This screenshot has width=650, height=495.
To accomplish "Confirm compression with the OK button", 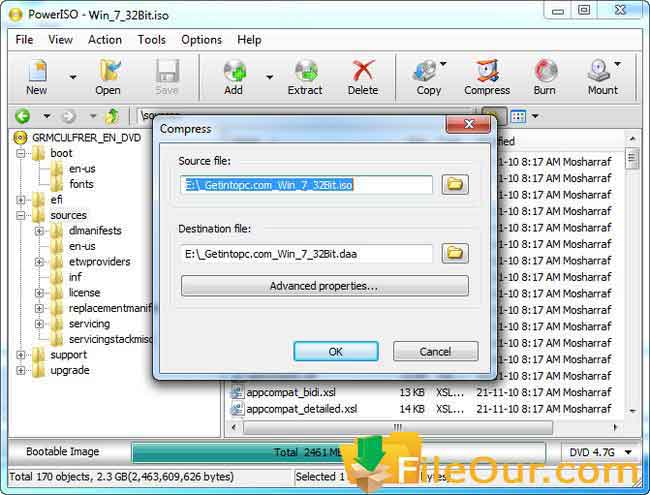I will tap(336, 352).
